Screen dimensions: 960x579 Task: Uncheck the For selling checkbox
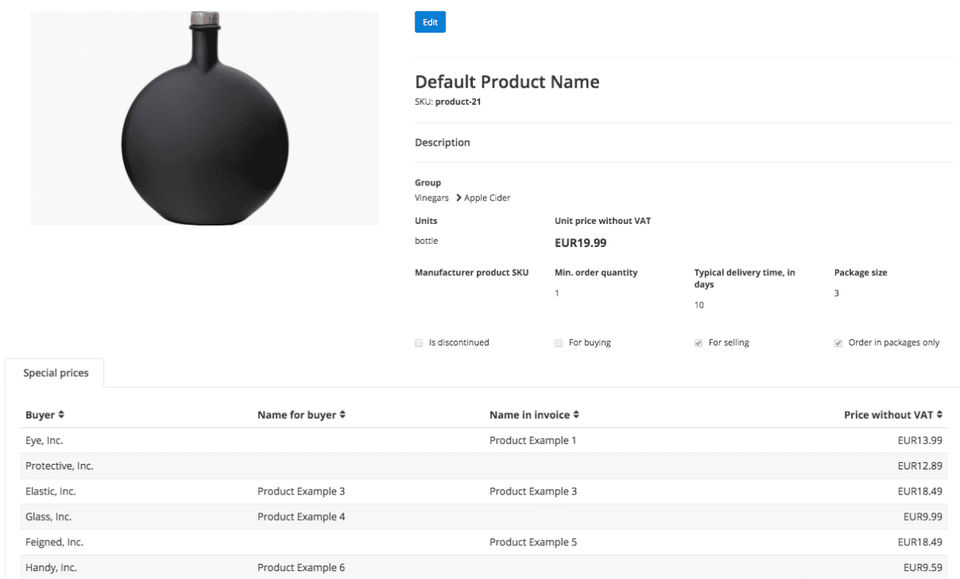[699, 343]
